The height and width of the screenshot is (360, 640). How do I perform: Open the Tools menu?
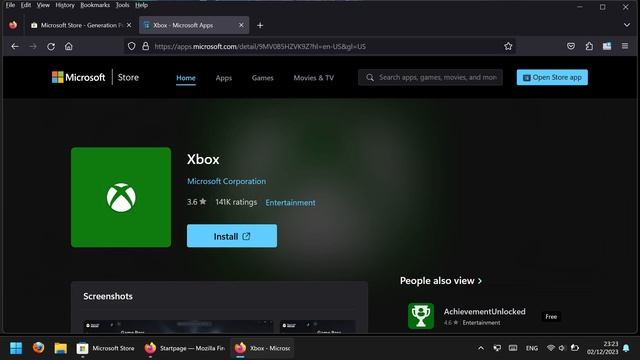[122, 5]
